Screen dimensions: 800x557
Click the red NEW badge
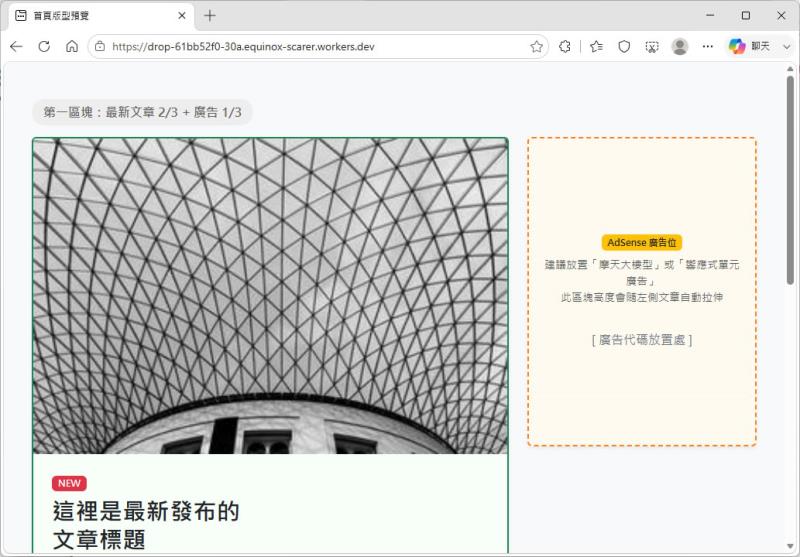click(x=69, y=483)
